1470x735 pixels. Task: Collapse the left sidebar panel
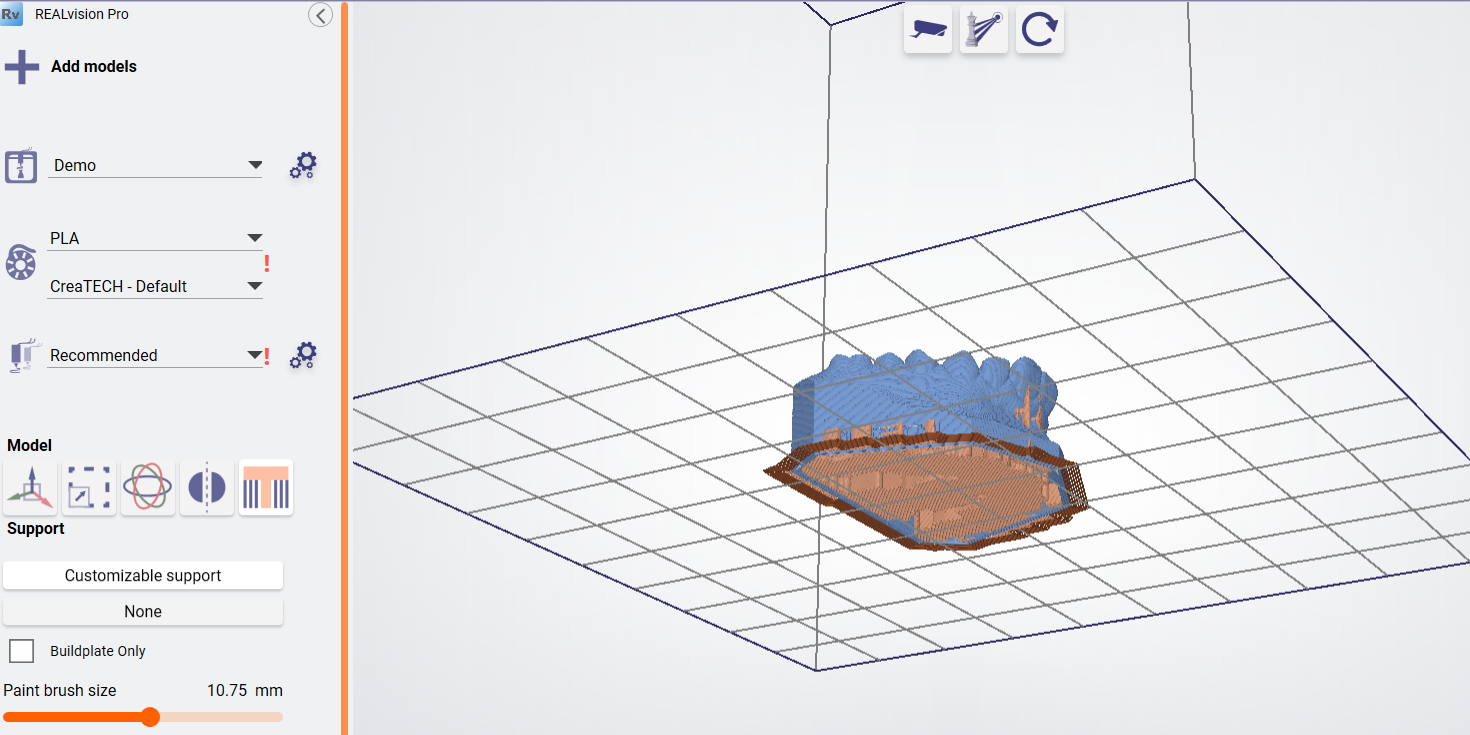[320, 15]
